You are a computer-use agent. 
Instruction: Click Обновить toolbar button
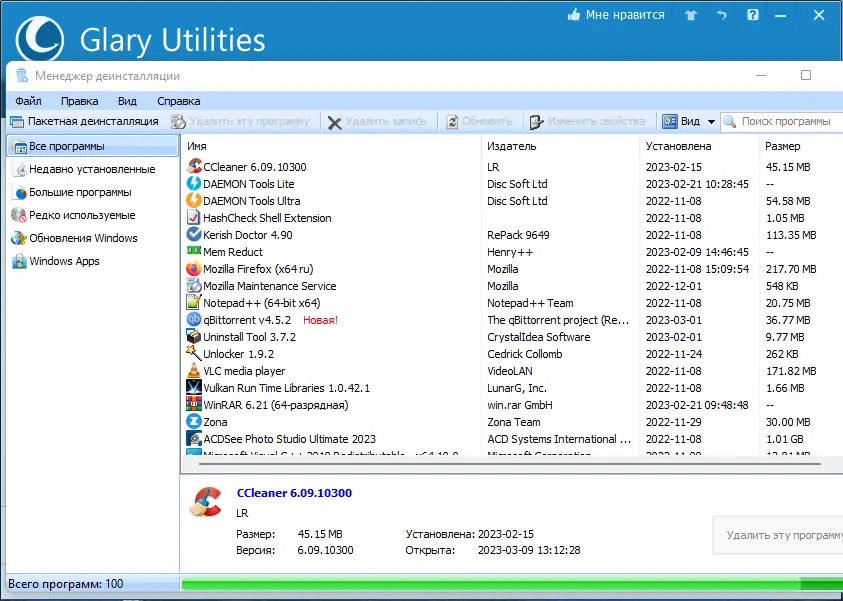click(480, 121)
